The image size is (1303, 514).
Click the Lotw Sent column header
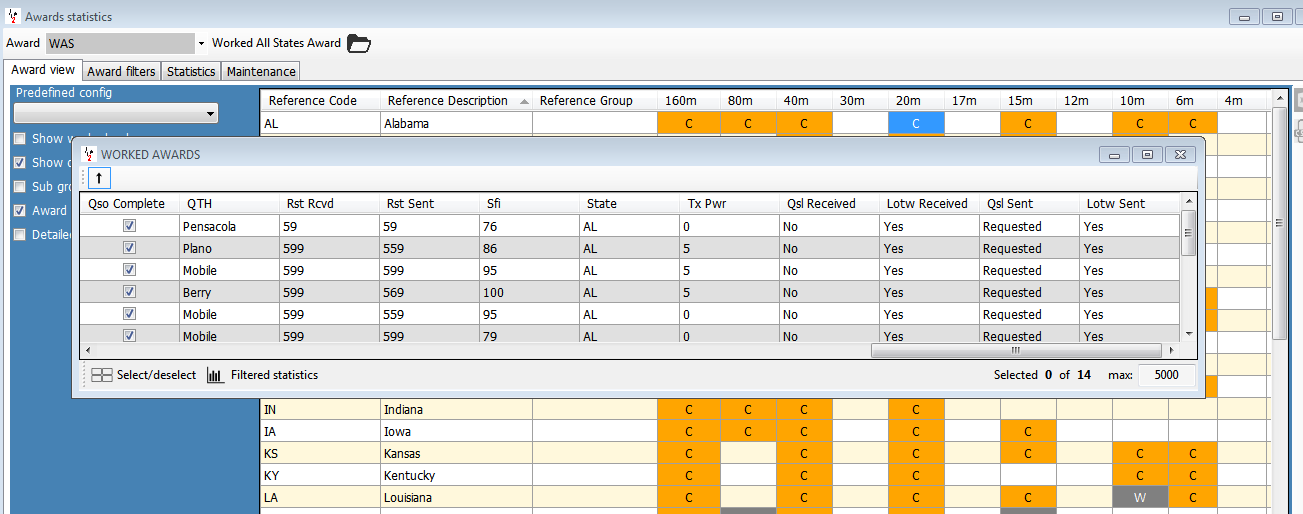click(1129, 203)
